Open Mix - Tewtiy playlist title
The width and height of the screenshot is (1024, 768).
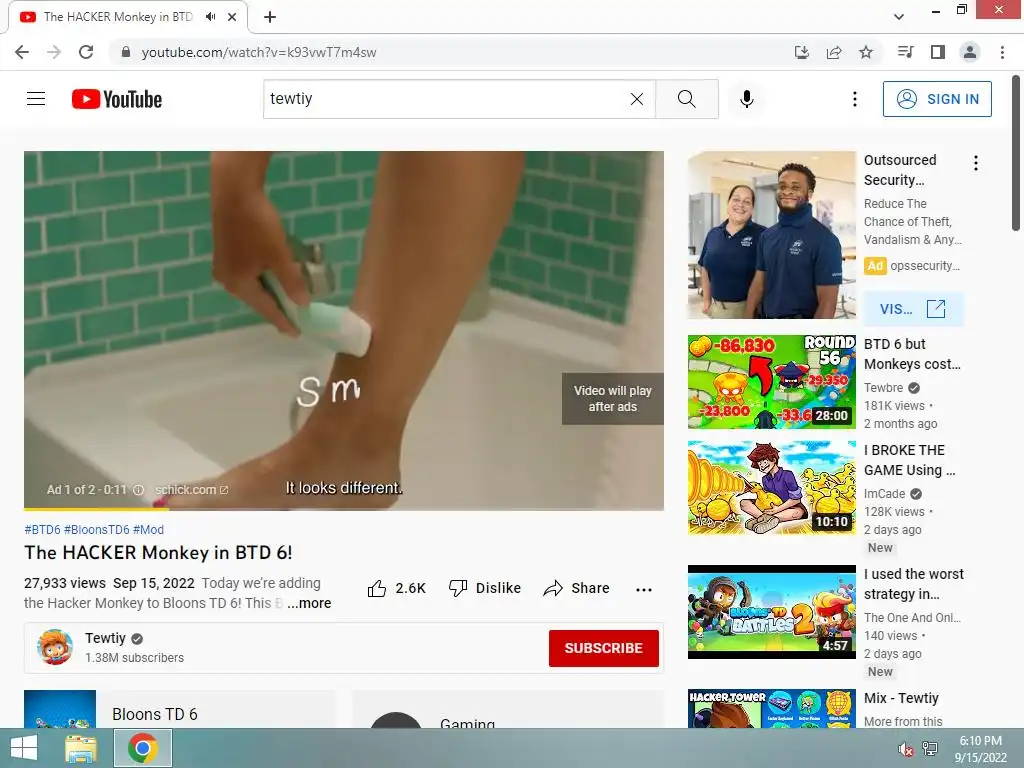[x=901, y=698]
